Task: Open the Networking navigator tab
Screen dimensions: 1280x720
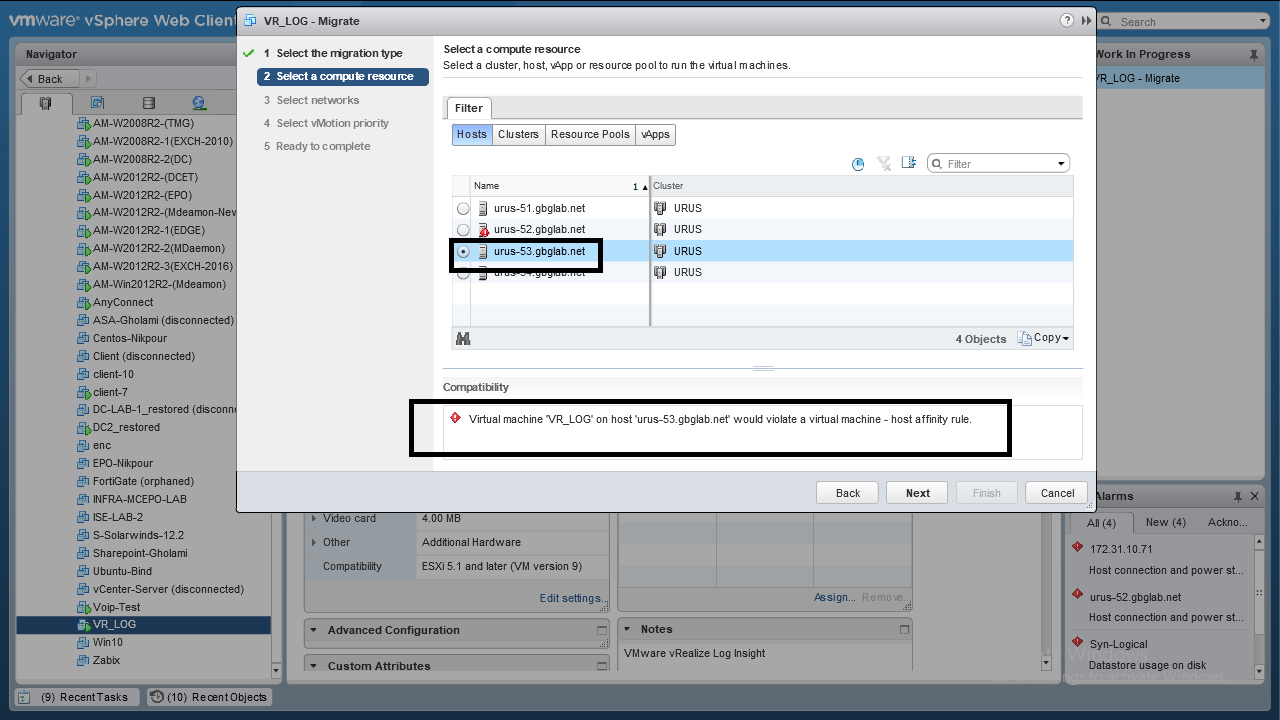Action: 199,103
